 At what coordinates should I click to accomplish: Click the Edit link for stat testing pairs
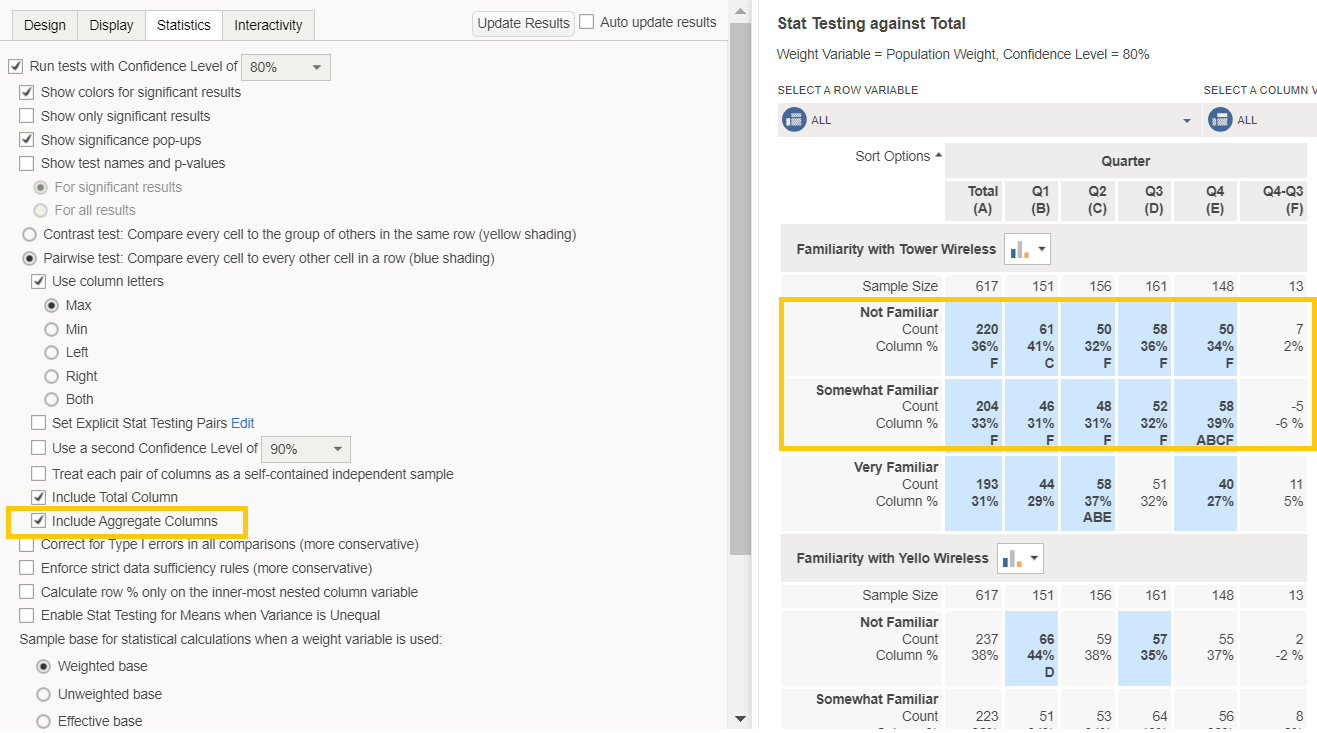(x=243, y=423)
